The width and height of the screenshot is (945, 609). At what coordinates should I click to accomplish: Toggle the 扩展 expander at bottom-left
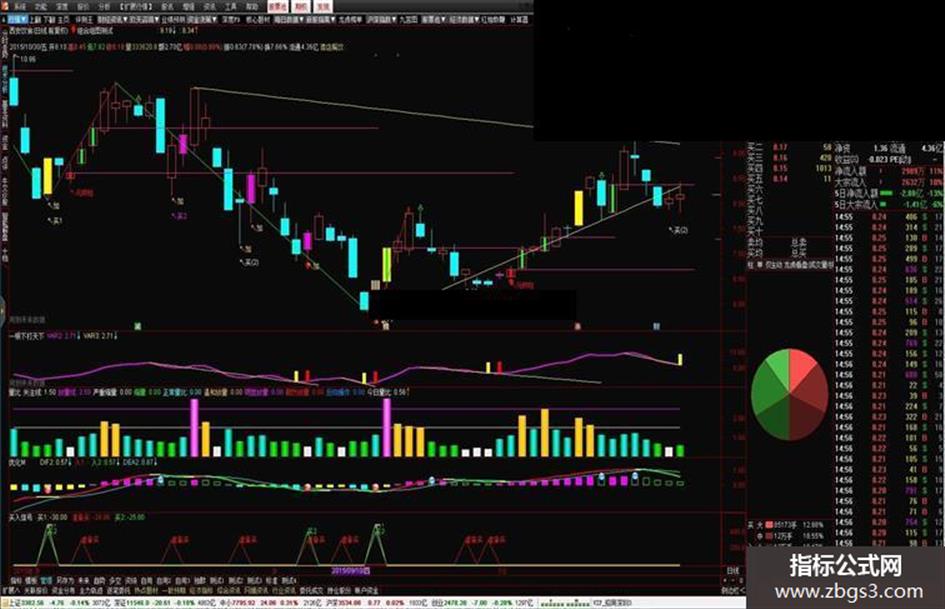(10, 590)
